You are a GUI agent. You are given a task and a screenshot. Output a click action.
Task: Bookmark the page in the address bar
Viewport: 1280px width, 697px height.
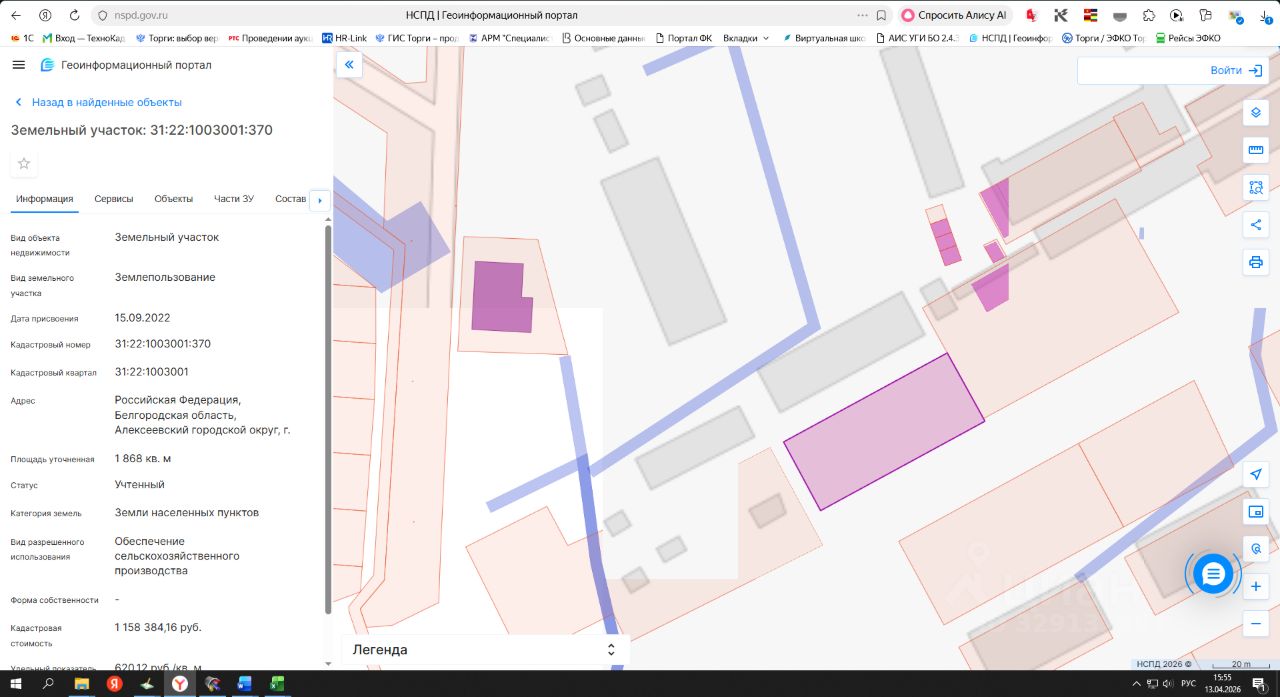pos(881,16)
